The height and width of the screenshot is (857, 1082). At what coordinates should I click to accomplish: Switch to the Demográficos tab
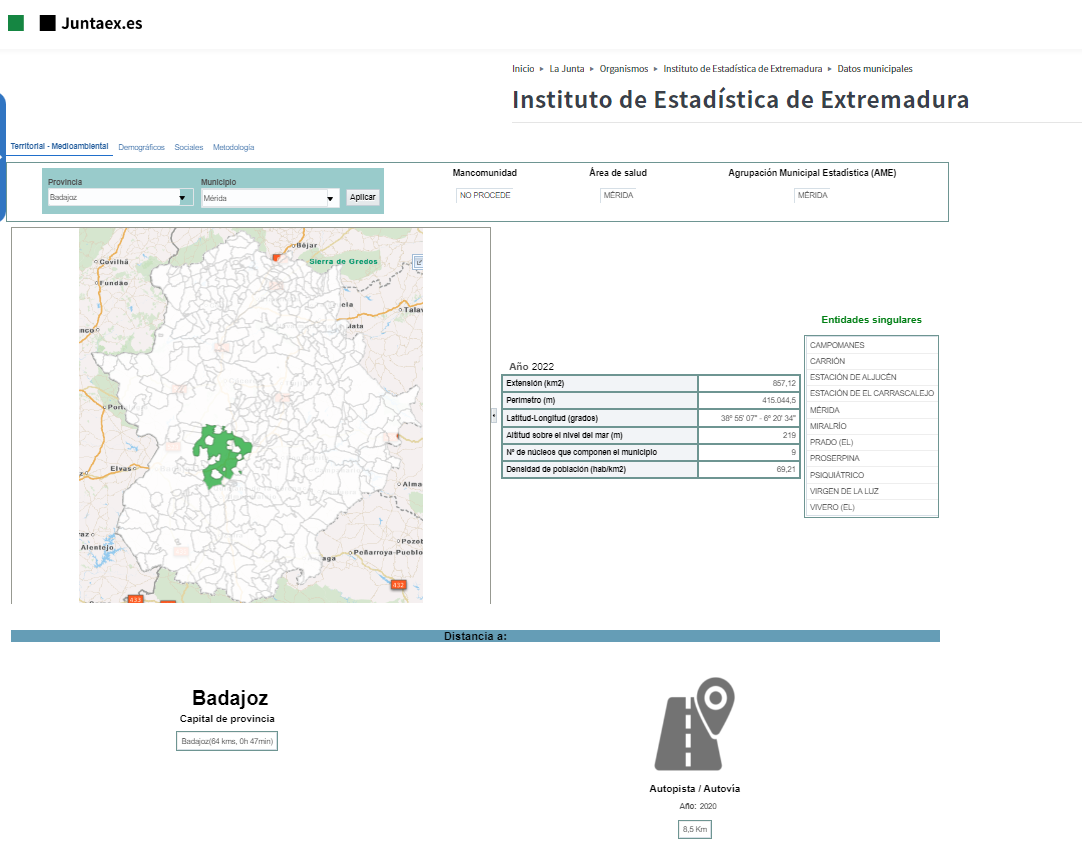[x=141, y=147]
